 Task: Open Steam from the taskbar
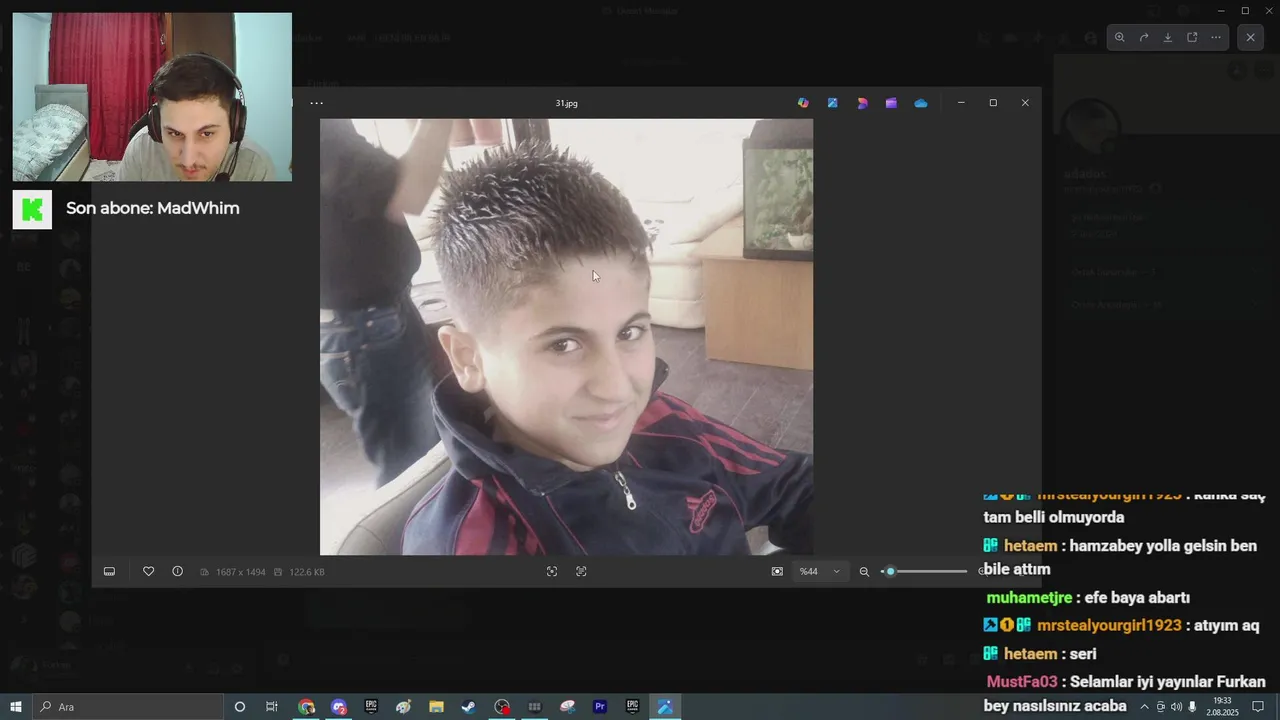point(469,707)
